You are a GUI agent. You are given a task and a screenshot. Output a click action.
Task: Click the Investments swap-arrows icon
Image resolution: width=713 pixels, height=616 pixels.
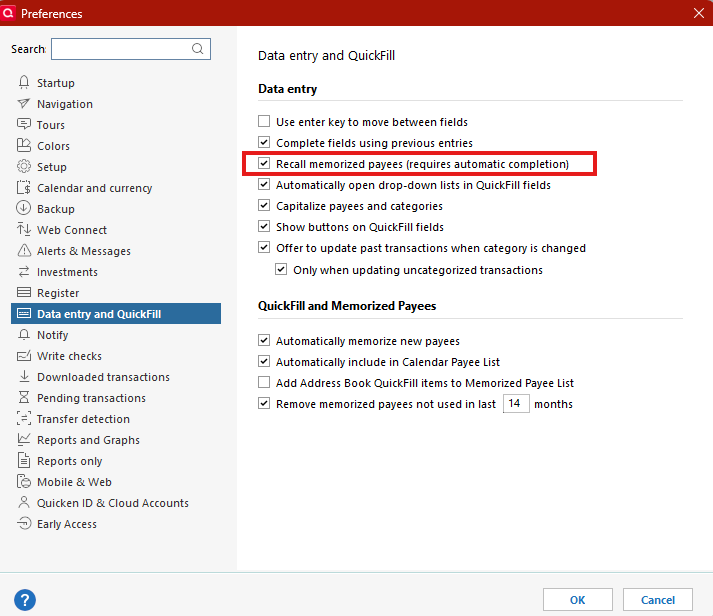tap(24, 271)
